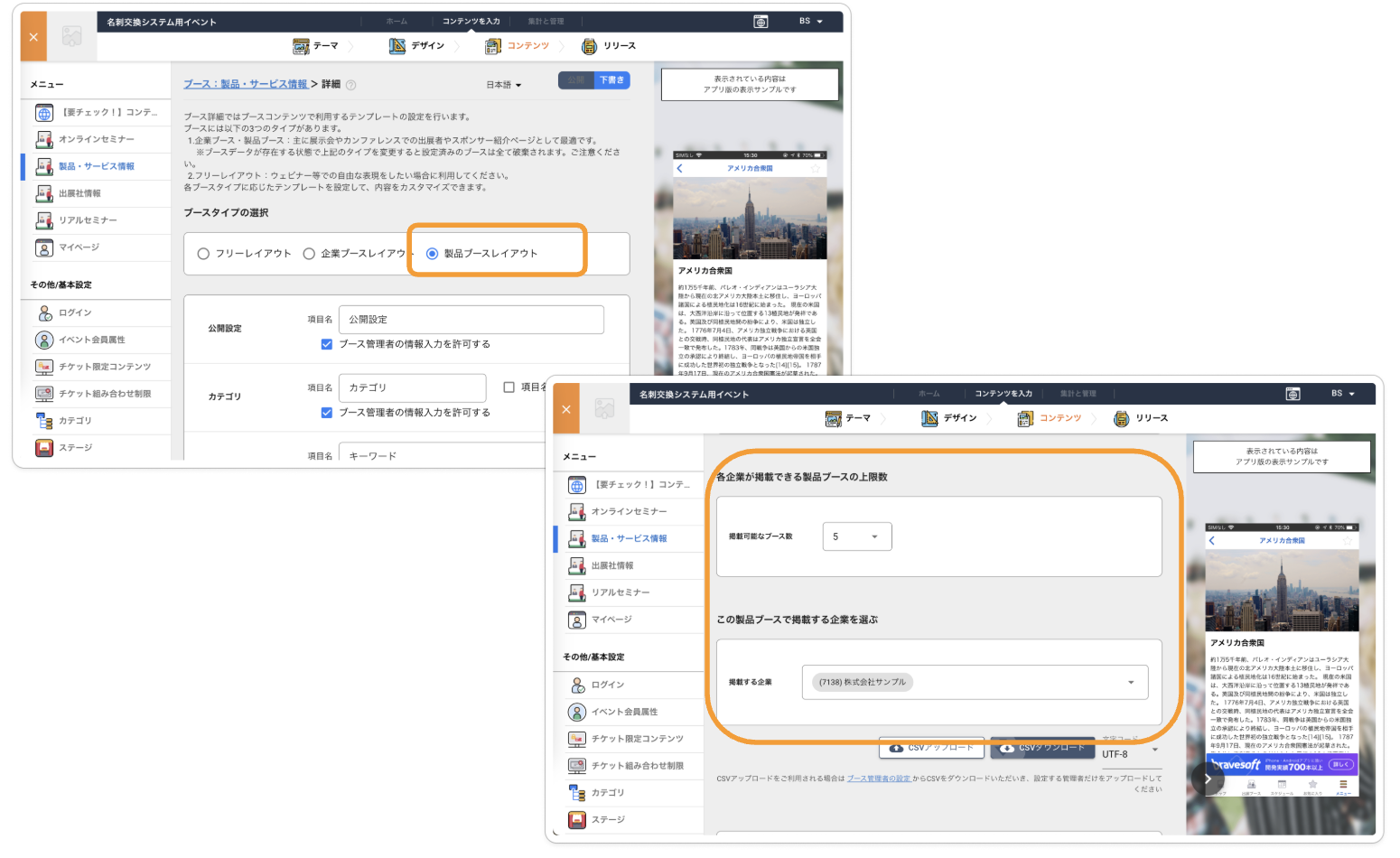Select the 製品ブースレイアウト radio button

point(432,254)
